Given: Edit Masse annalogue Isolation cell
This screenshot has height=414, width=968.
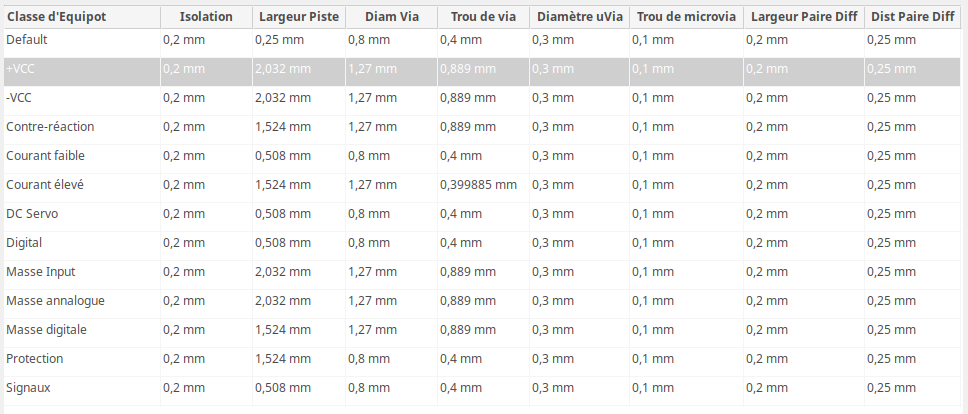Looking at the screenshot, I should coord(207,301).
